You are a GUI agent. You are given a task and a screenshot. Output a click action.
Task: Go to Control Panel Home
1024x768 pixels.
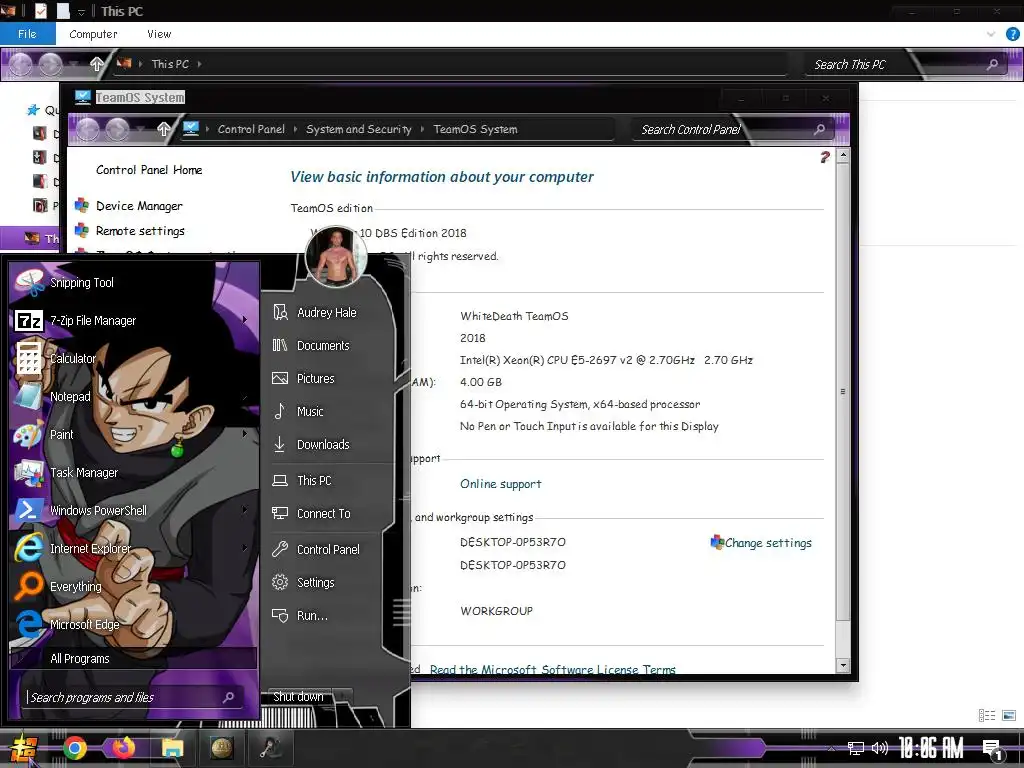tap(149, 170)
